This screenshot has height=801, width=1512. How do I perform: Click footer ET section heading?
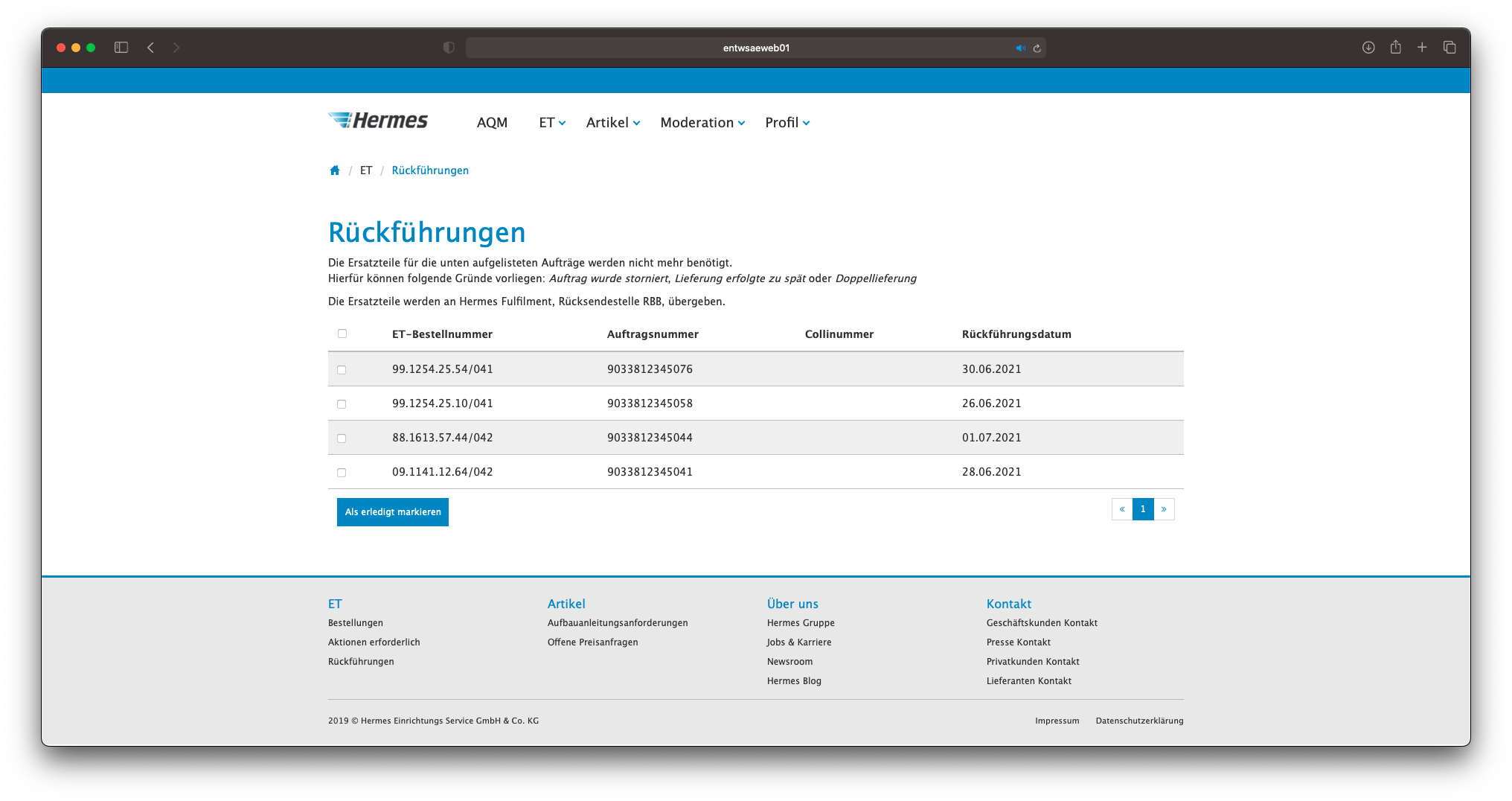(335, 604)
